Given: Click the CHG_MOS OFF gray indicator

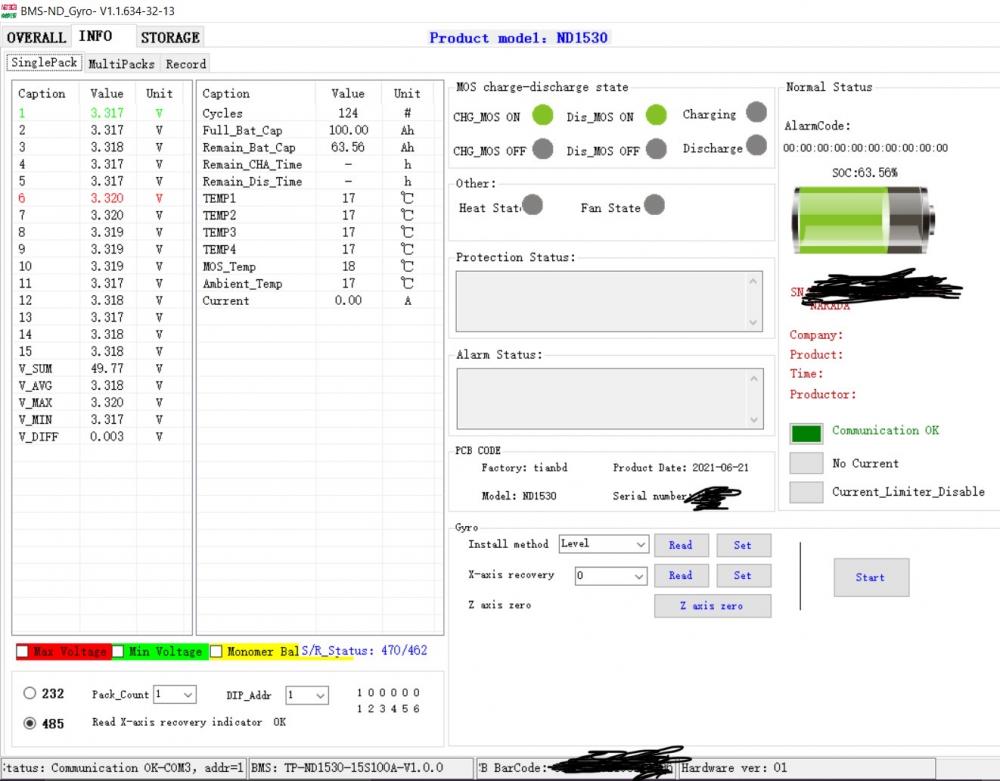Looking at the screenshot, I should click(543, 149).
